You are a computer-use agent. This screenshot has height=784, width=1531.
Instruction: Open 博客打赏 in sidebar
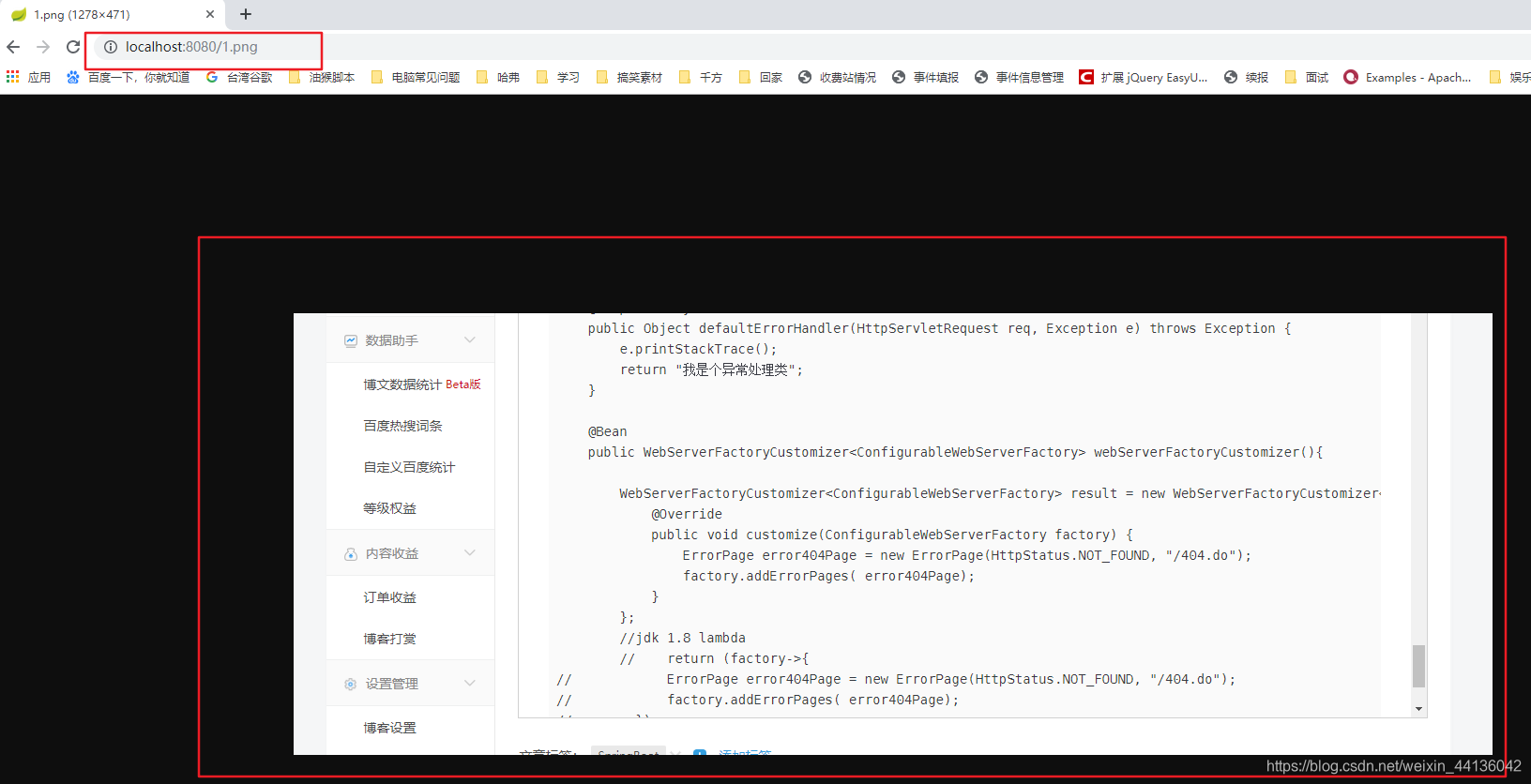(389, 639)
